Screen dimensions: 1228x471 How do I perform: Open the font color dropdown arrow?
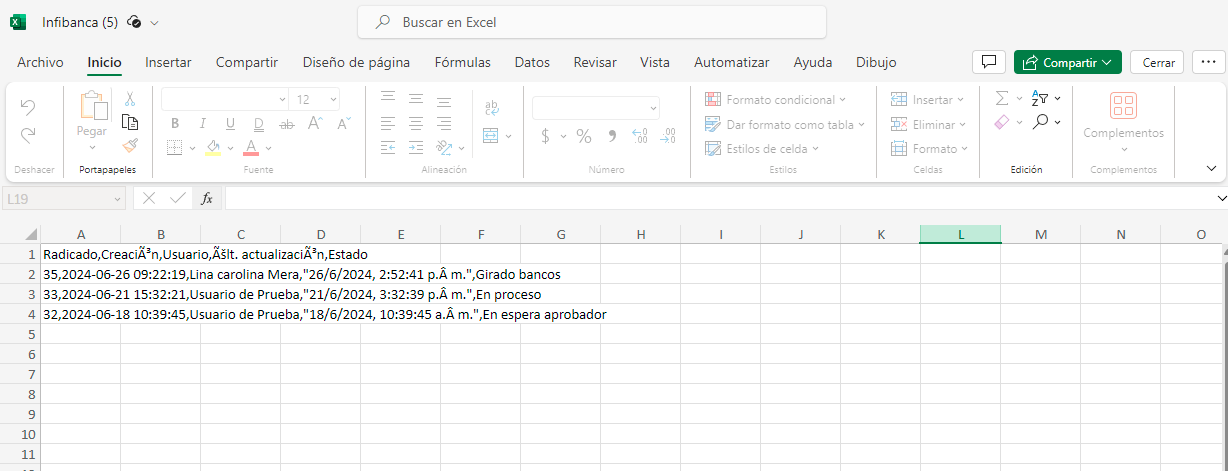coord(268,148)
